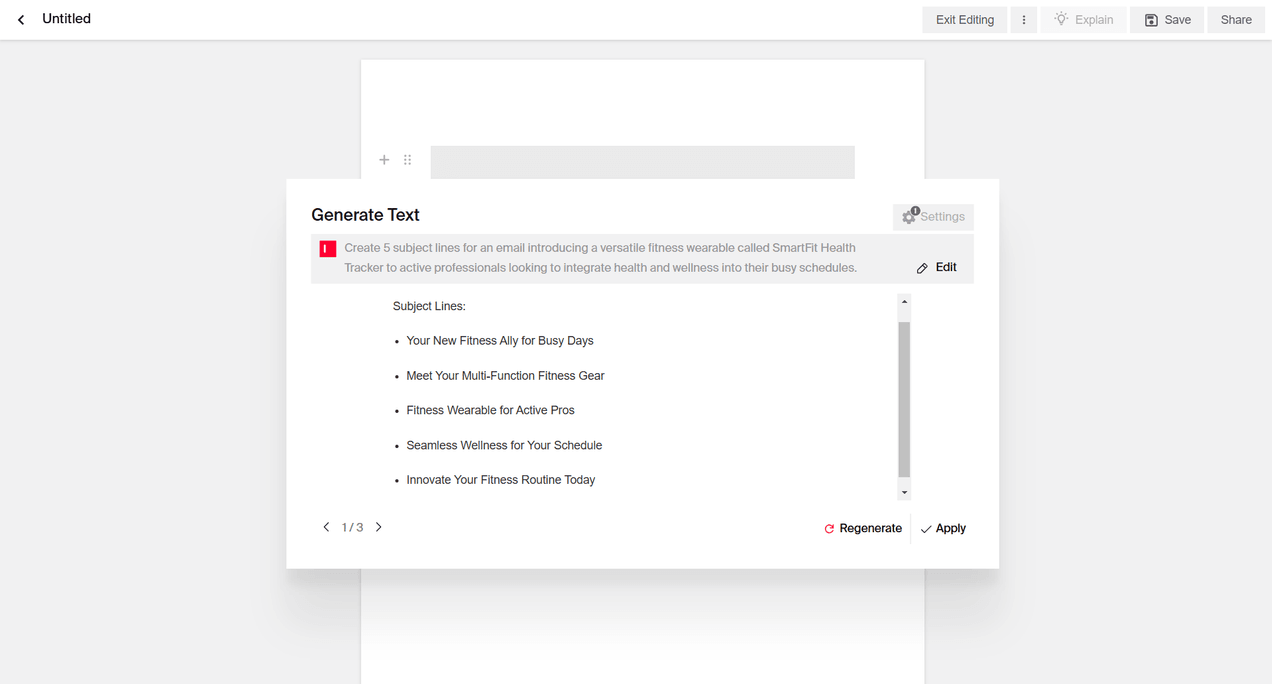Viewport: 1272px width, 684px height.
Task: Click Exit Editing
Action: coord(963,19)
